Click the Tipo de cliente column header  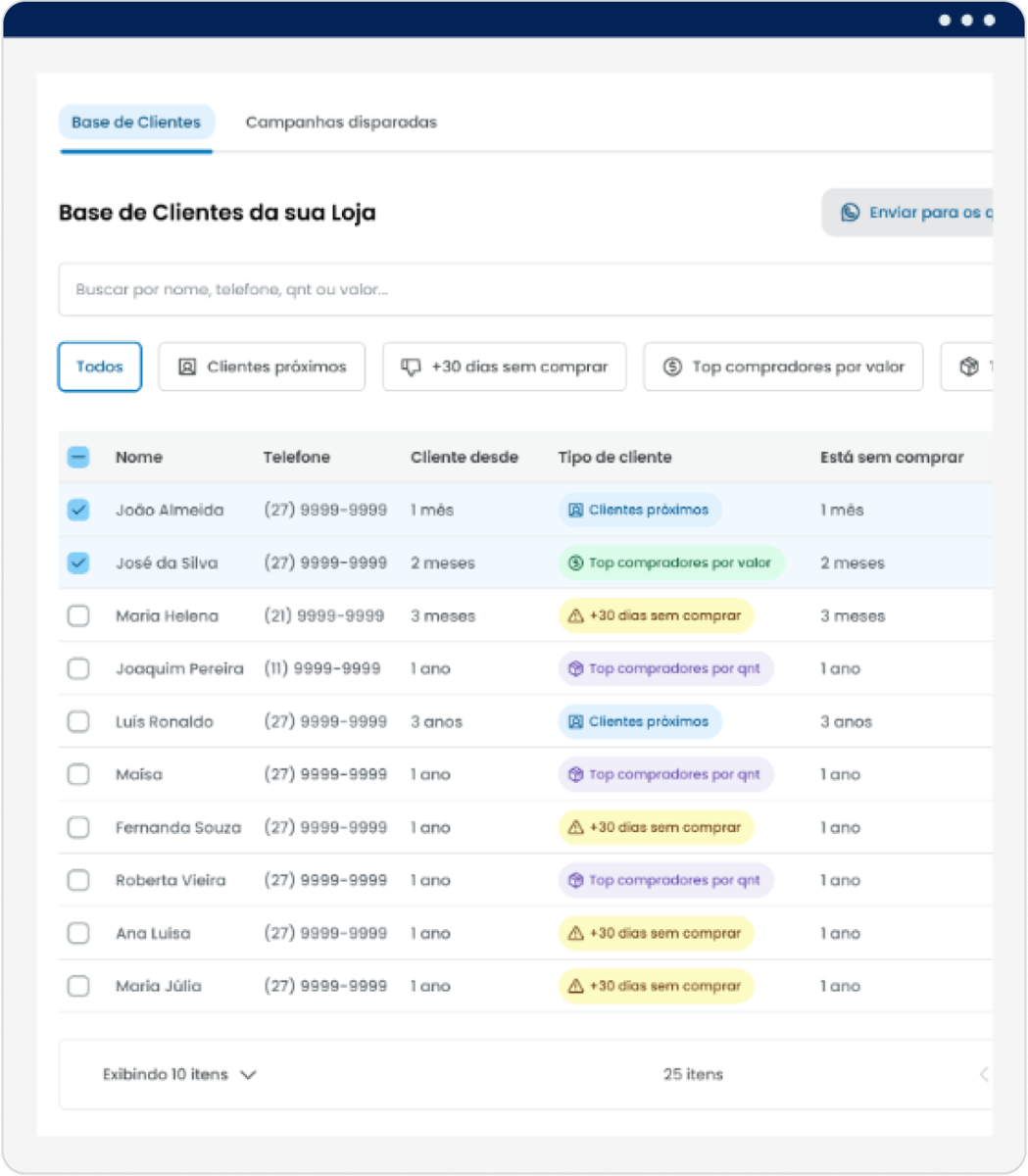click(x=614, y=457)
